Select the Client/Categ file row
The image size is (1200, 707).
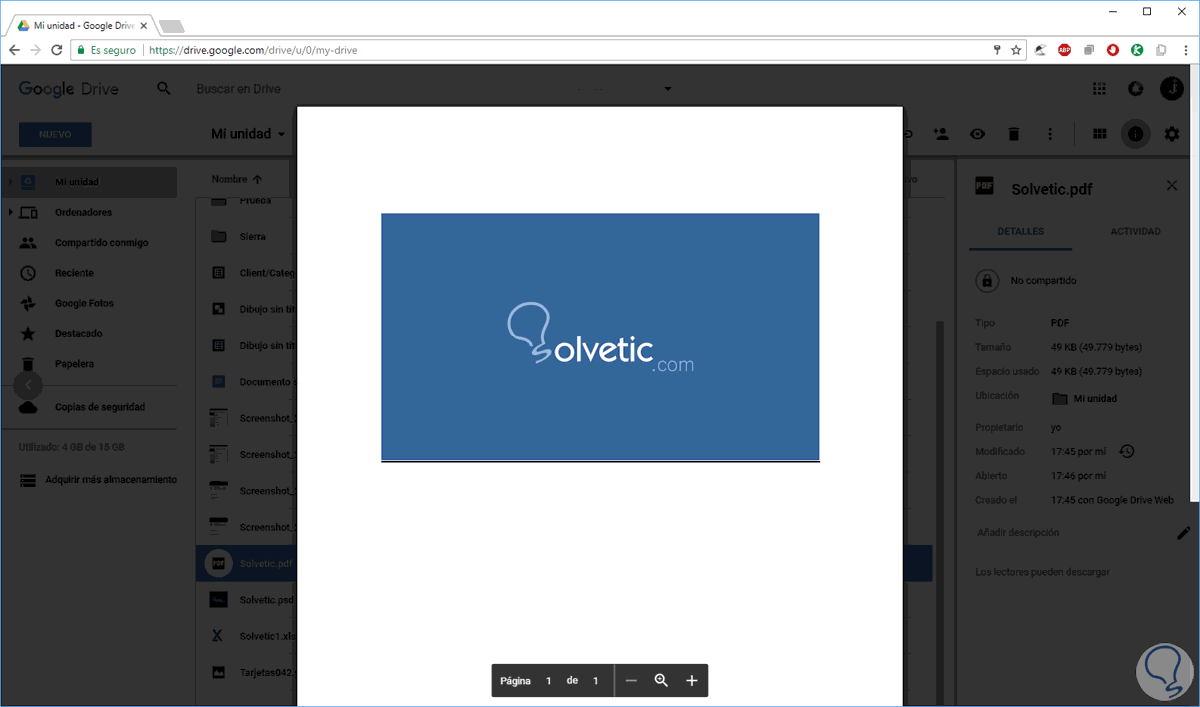pyautogui.click(x=245, y=272)
